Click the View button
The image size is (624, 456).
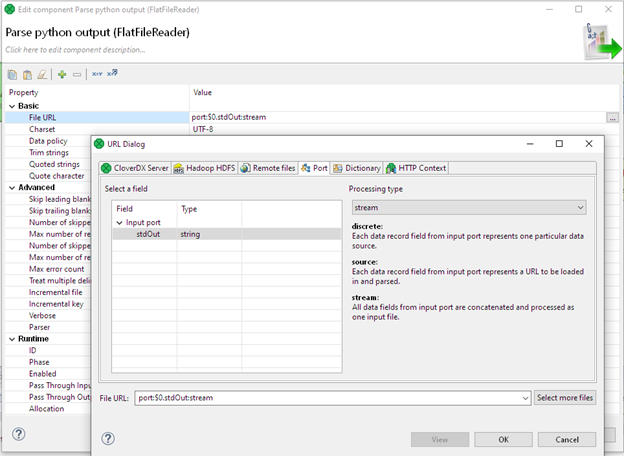click(440, 439)
